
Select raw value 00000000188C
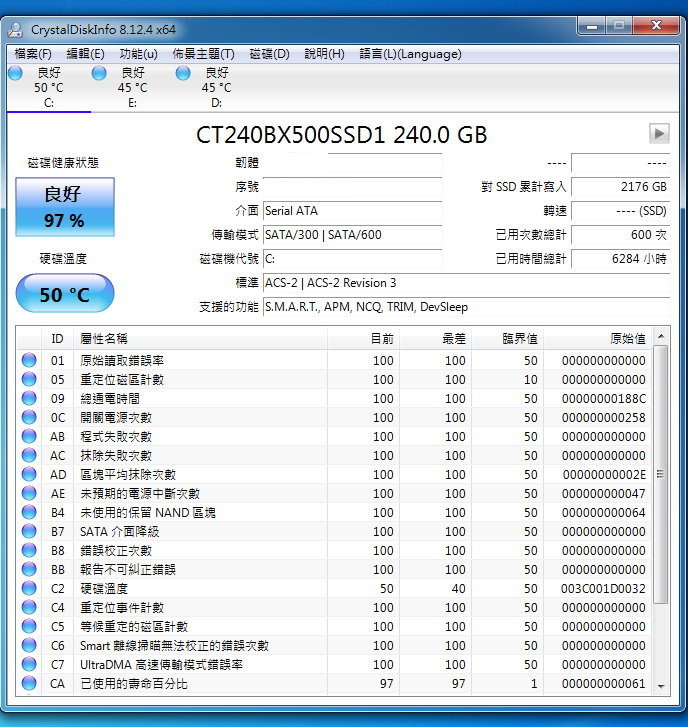[603, 399]
